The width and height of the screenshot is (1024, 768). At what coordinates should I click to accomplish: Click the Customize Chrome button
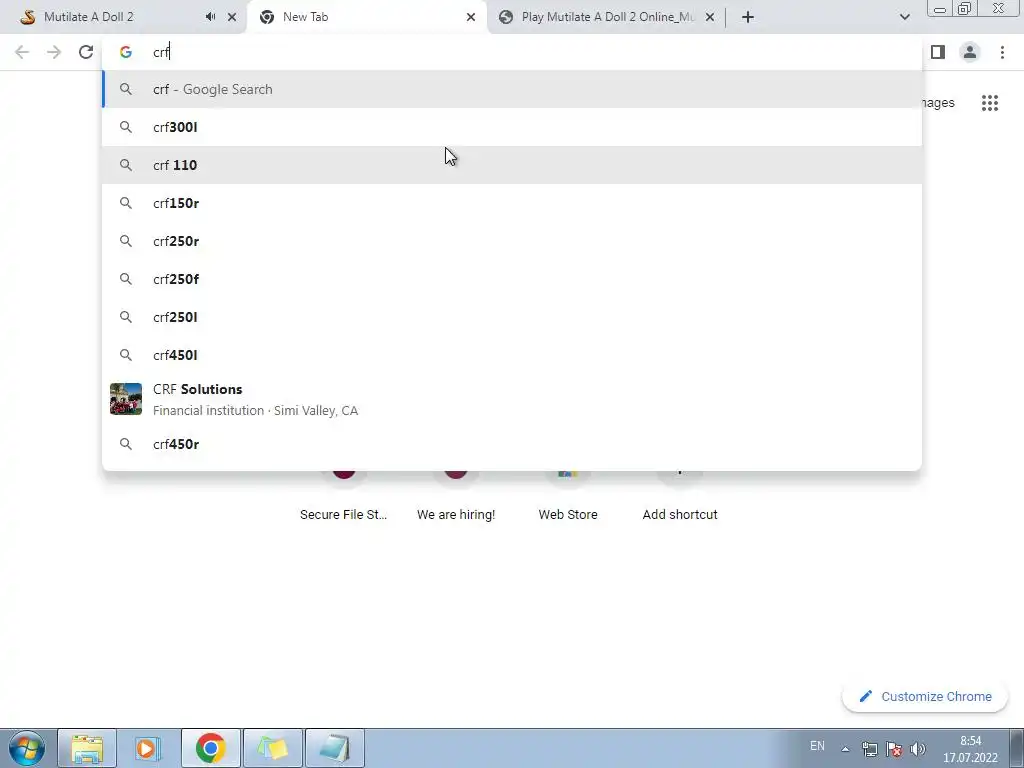point(925,697)
